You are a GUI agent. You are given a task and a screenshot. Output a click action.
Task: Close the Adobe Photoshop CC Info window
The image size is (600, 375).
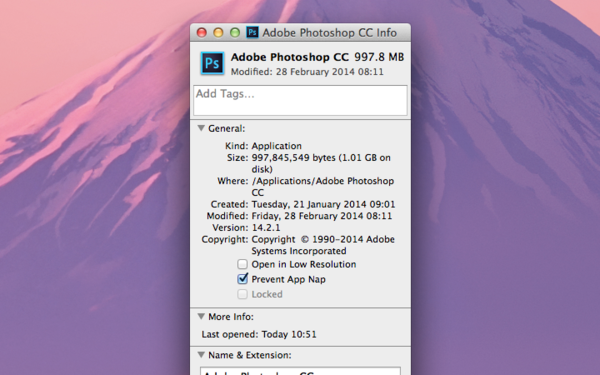point(202,33)
